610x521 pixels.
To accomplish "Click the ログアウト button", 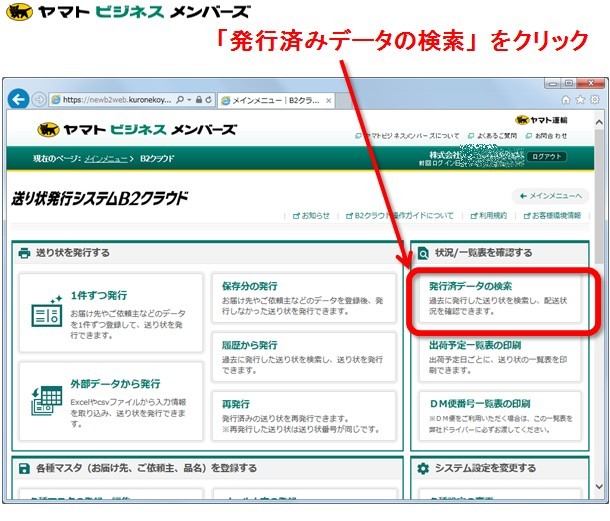I will [x=547, y=156].
